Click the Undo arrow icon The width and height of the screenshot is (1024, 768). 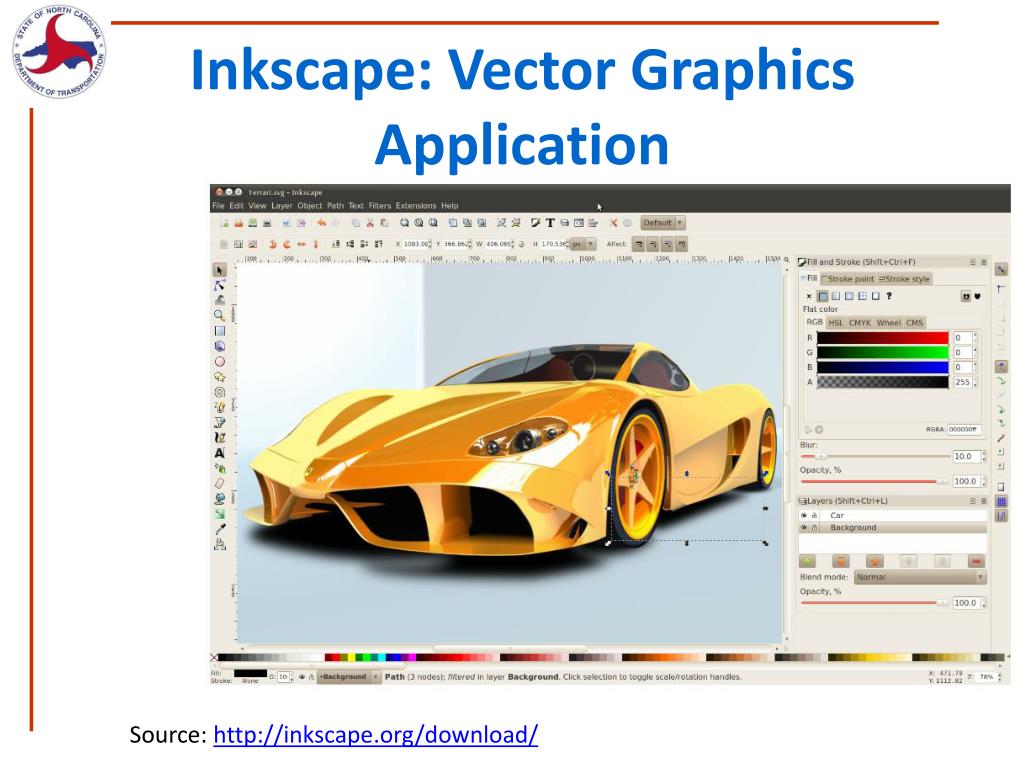coord(321,223)
